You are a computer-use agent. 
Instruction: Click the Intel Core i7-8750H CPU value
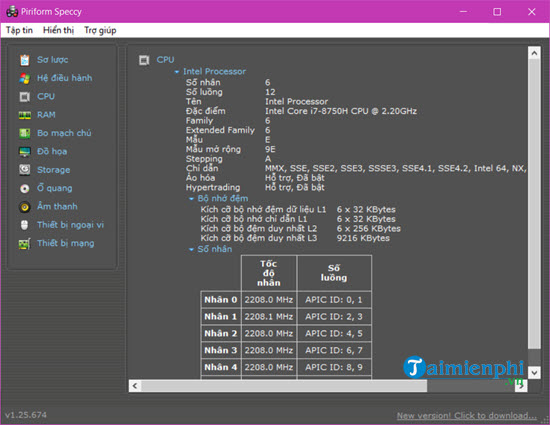[341, 111]
